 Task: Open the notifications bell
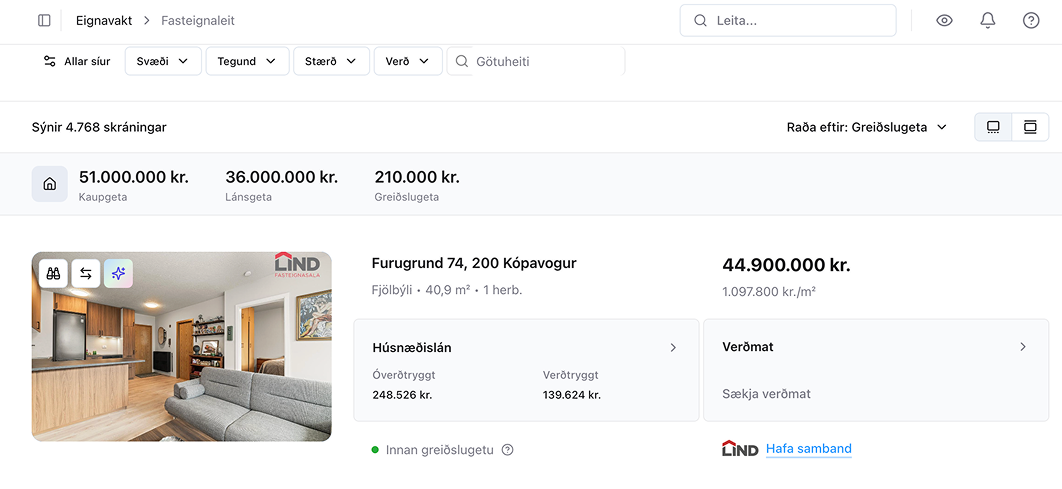988,20
